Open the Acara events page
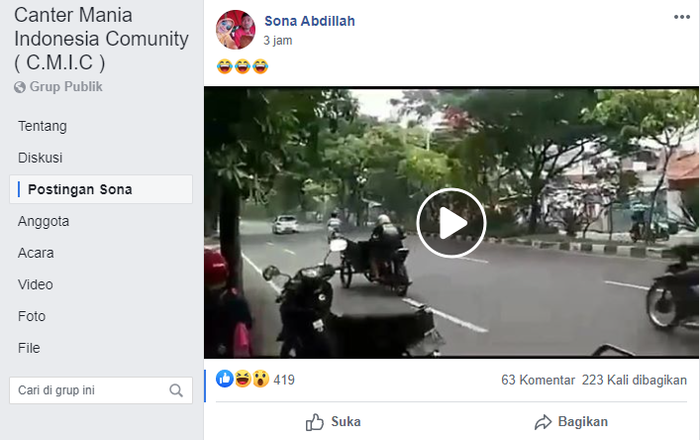700x440 pixels. click(36, 253)
